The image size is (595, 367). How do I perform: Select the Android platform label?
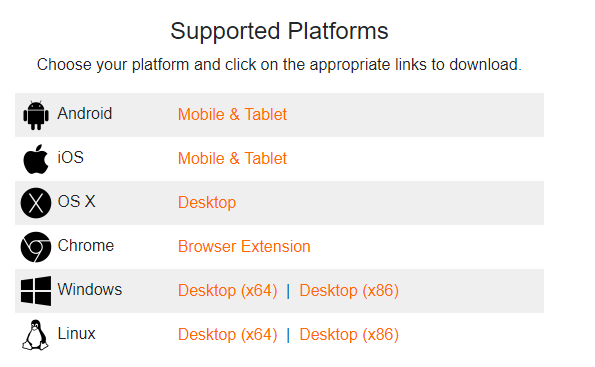coord(85,113)
